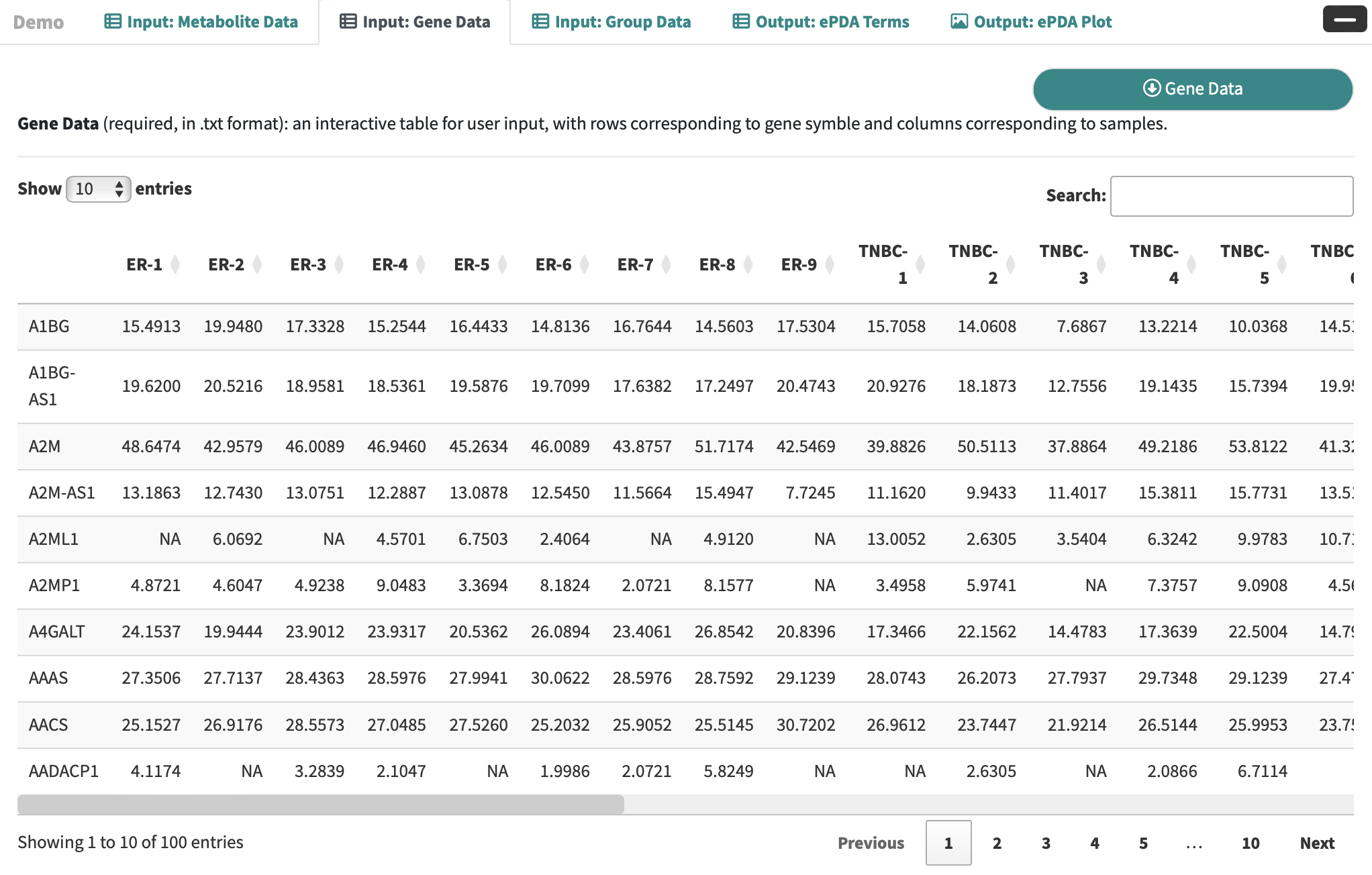The height and width of the screenshot is (875, 1372).
Task: Click TNBC-3 column sort arrows
Action: point(1101,264)
